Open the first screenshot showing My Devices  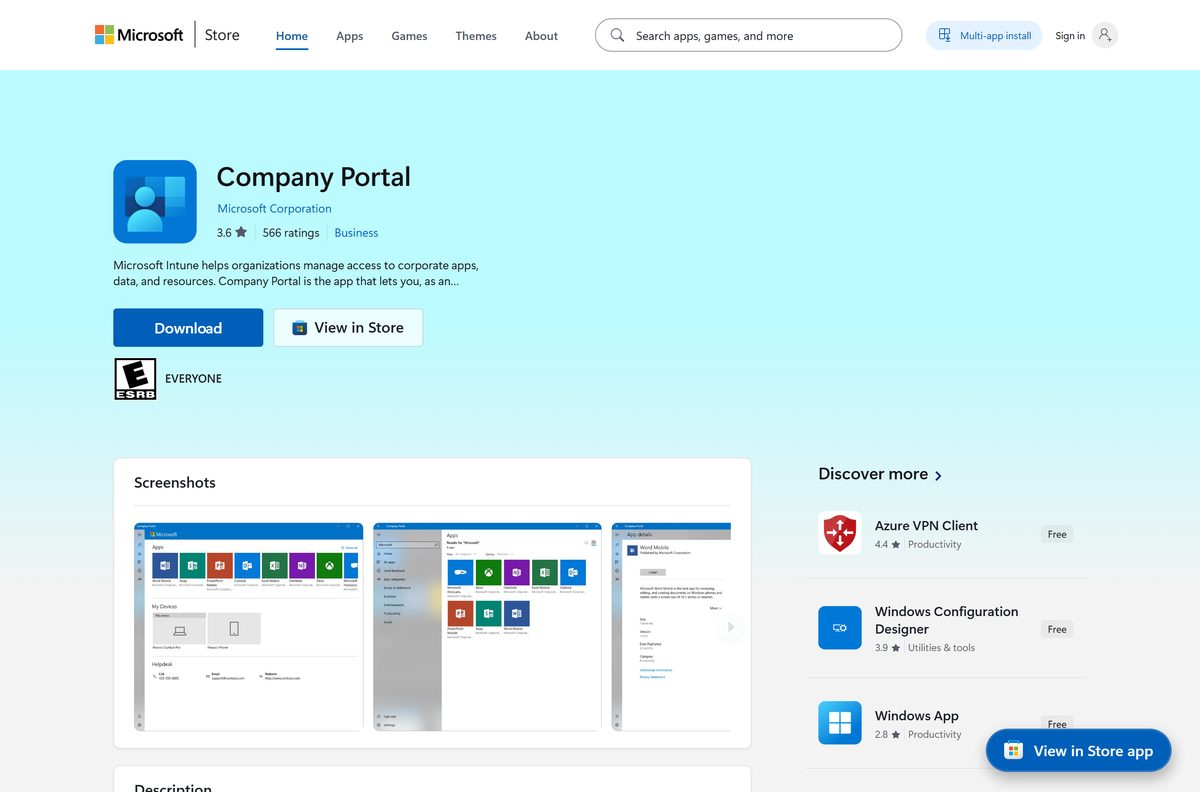(x=249, y=626)
